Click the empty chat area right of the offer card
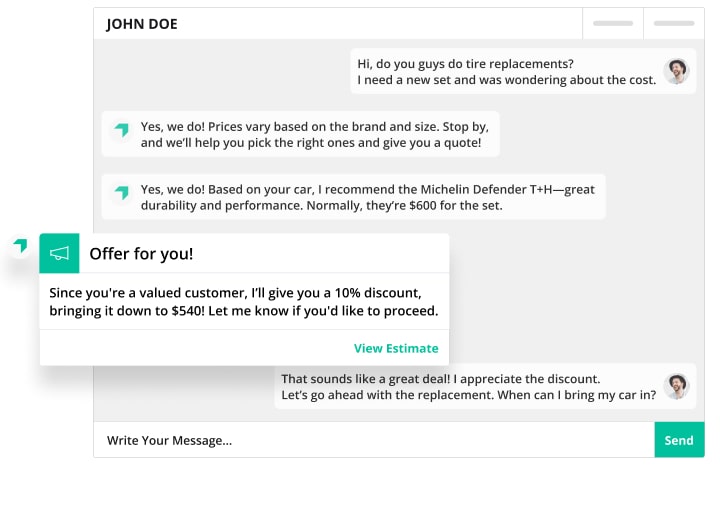720x516 pixels. [570, 290]
